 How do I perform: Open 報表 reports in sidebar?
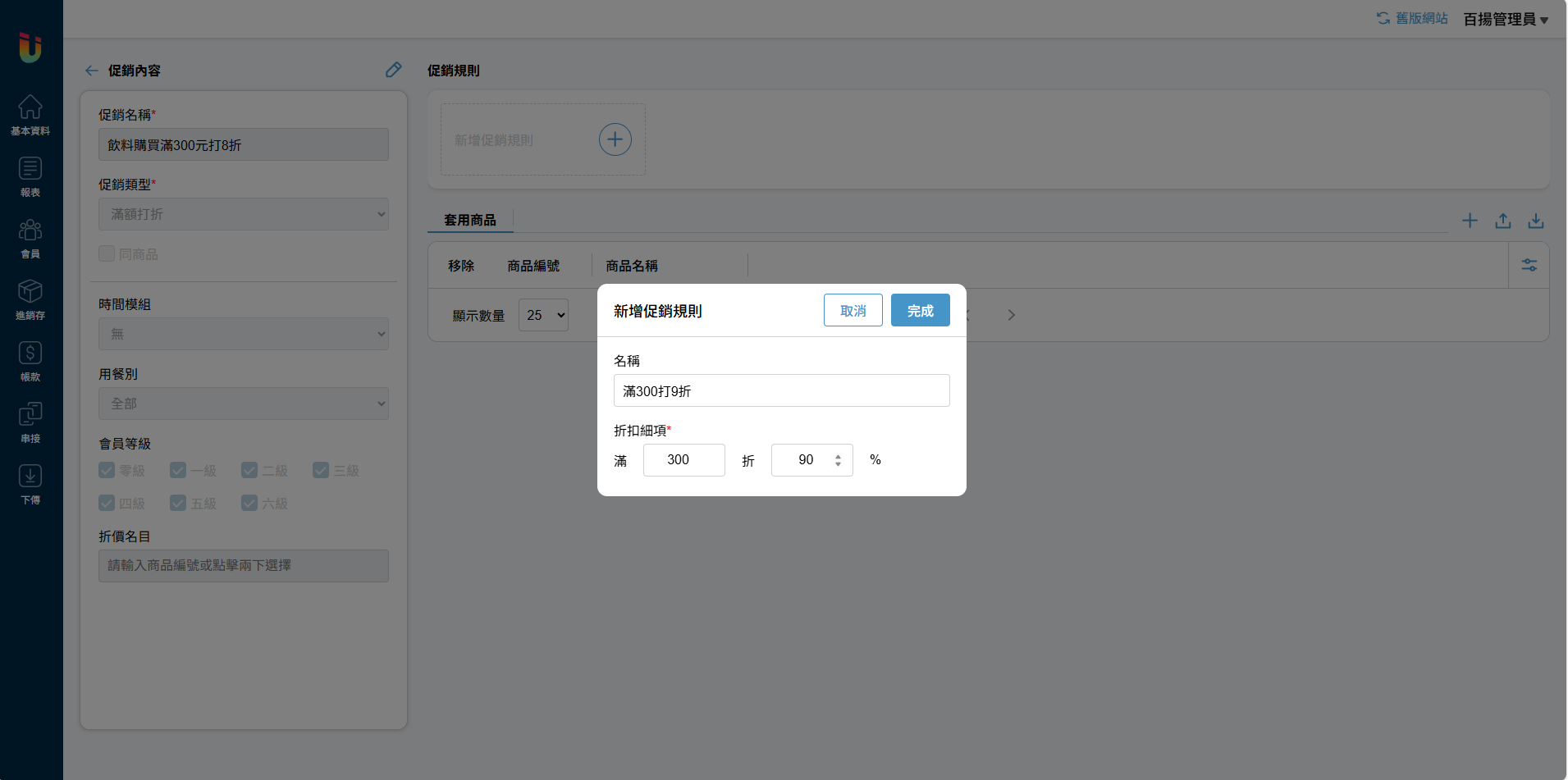tap(30, 176)
